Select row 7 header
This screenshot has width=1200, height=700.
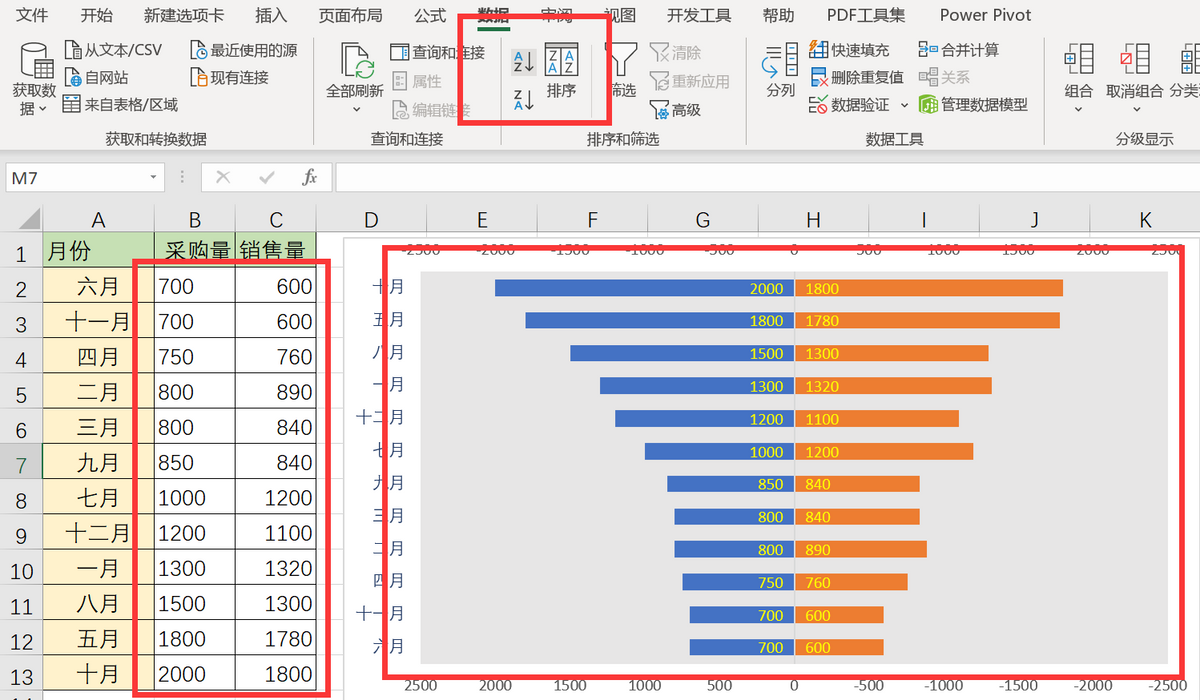(x=21, y=464)
